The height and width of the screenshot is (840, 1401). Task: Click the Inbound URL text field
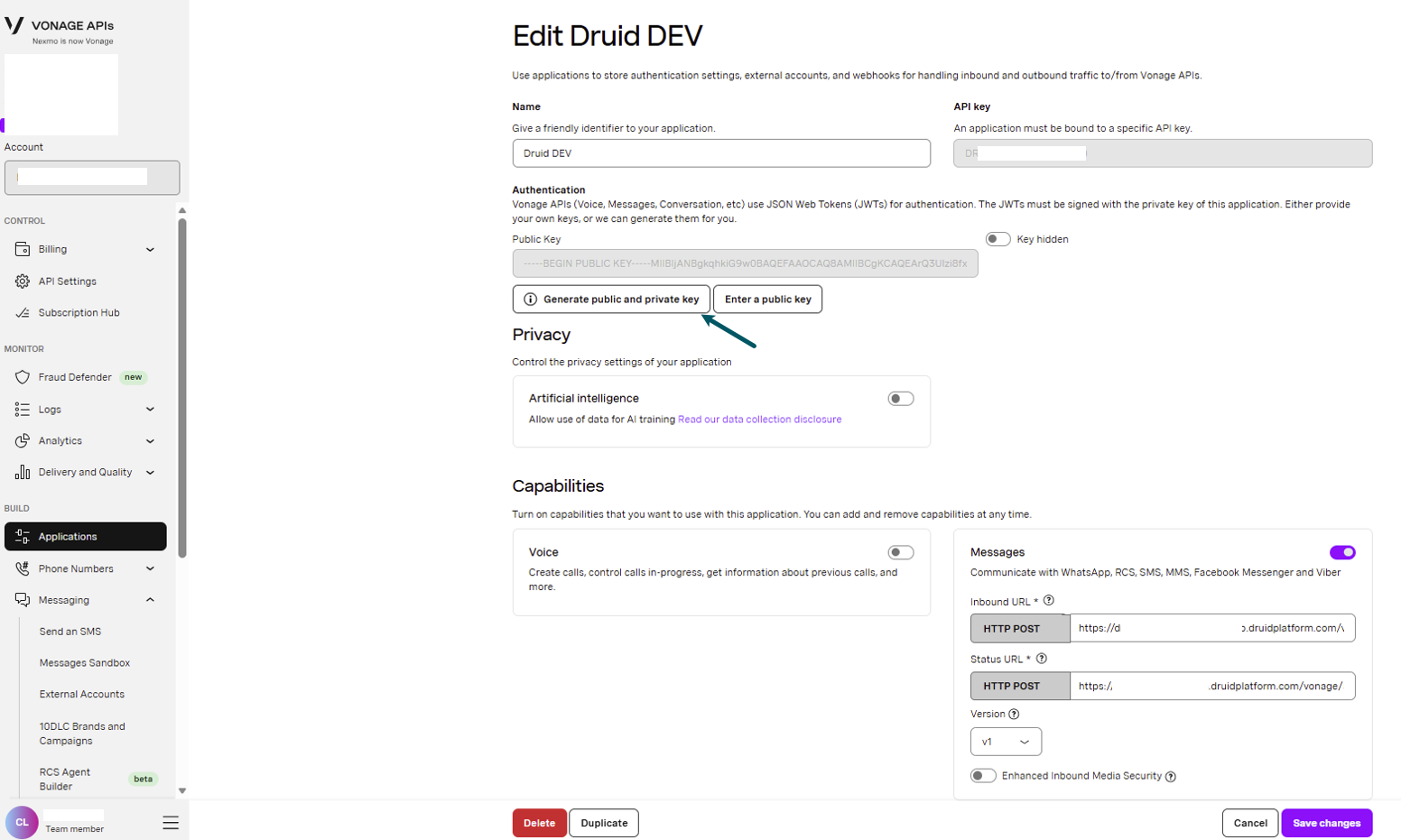coord(1212,628)
